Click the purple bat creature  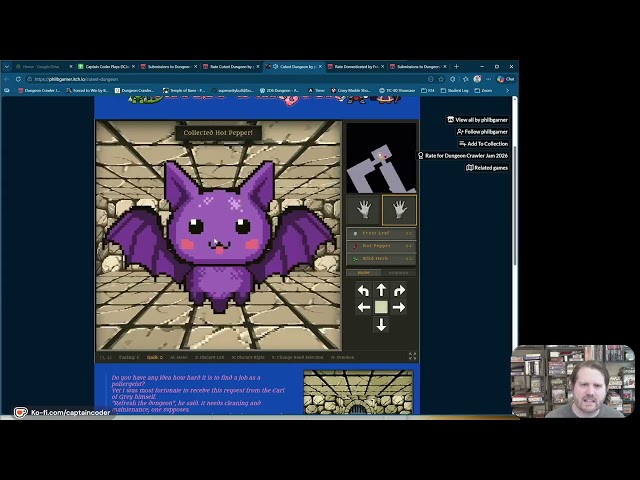tap(220, 235)
